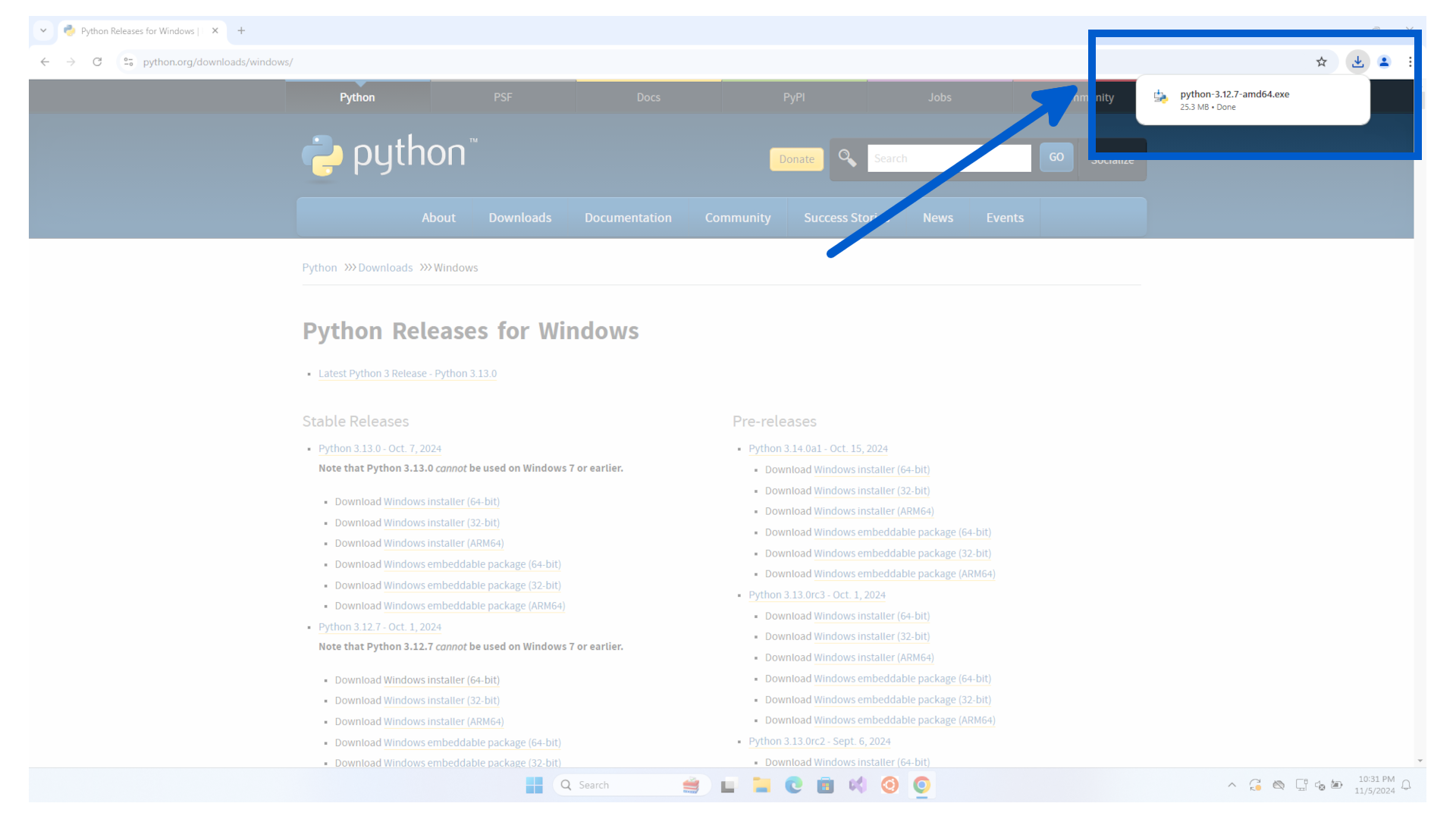Launch the Ubuntu app from the taskbar
Viewport: 1456px width, 819px height.
pos(890,785)
